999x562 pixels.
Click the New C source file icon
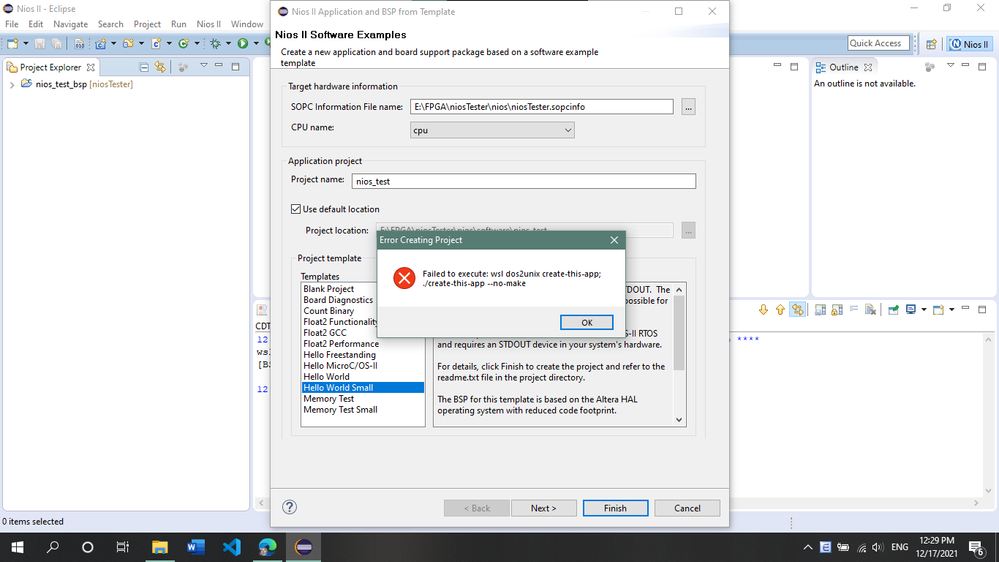(x=156, y=43)
